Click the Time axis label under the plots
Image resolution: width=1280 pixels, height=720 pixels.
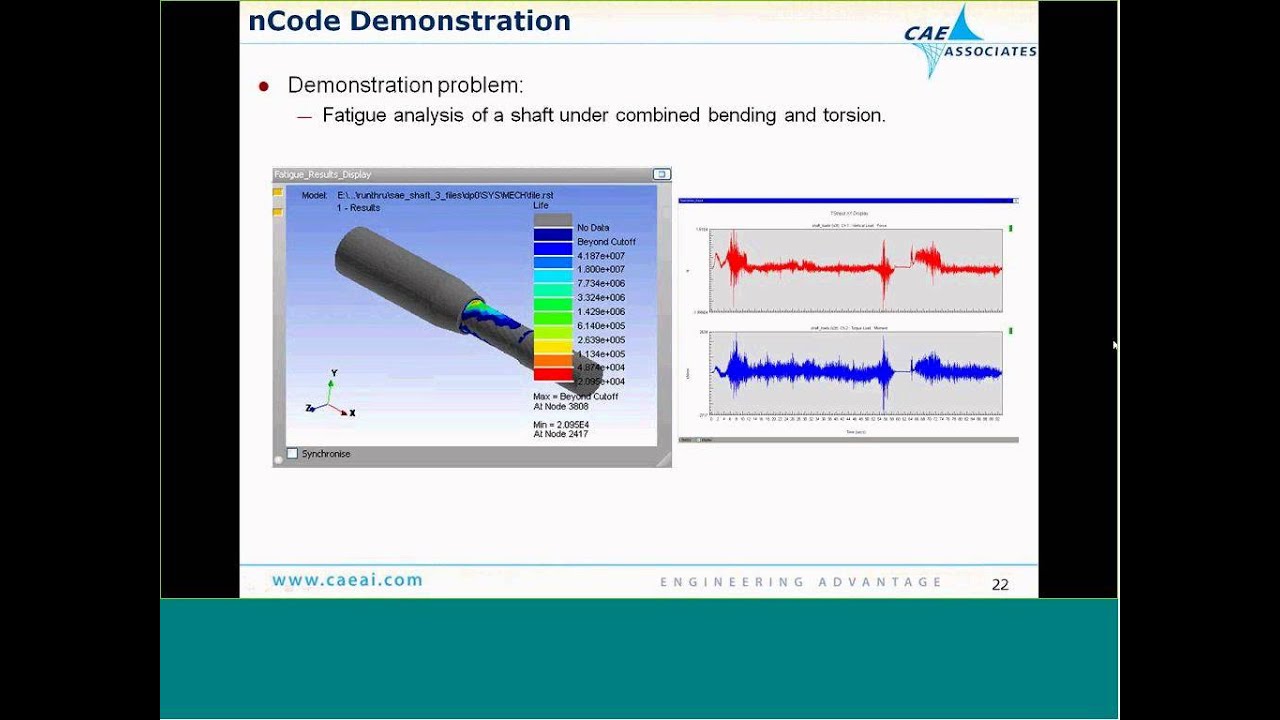[855, 432]
